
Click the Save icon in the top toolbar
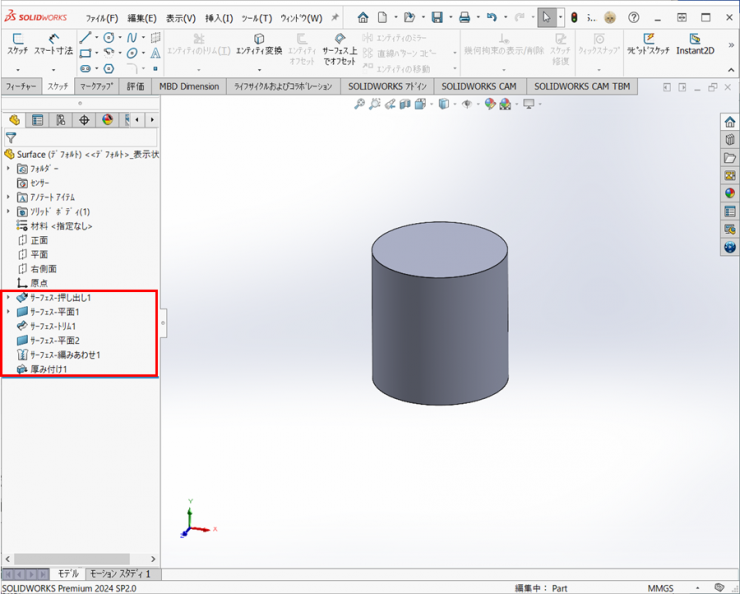pyautogui.click(x=437, y=18)
